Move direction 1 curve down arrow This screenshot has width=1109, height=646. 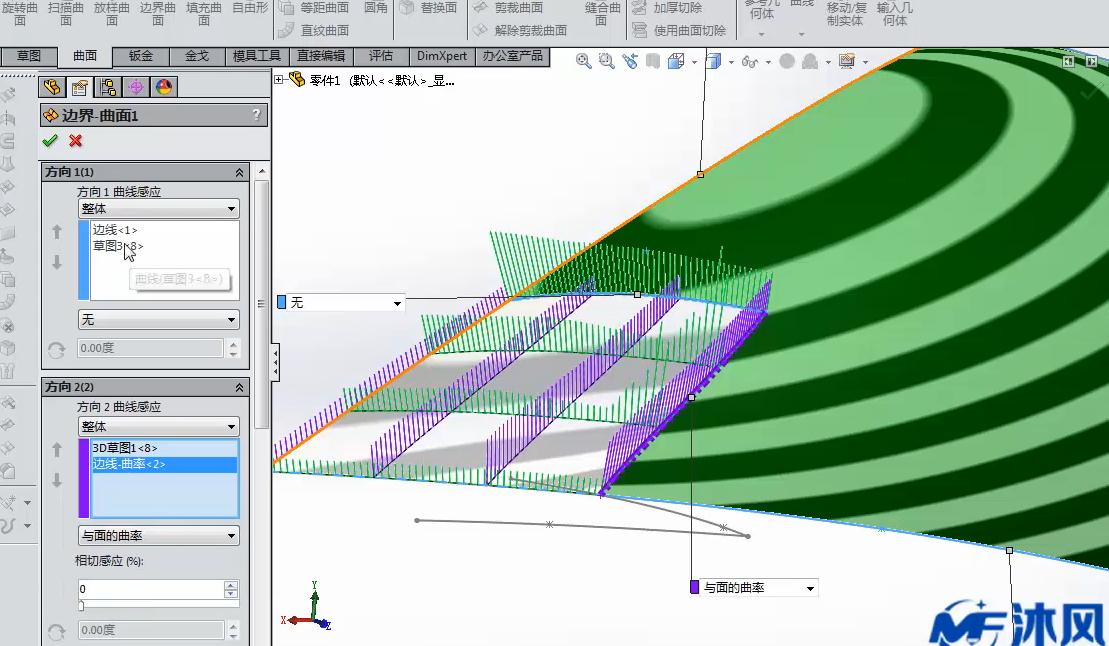pyautogui.click(x=57, y=262)
